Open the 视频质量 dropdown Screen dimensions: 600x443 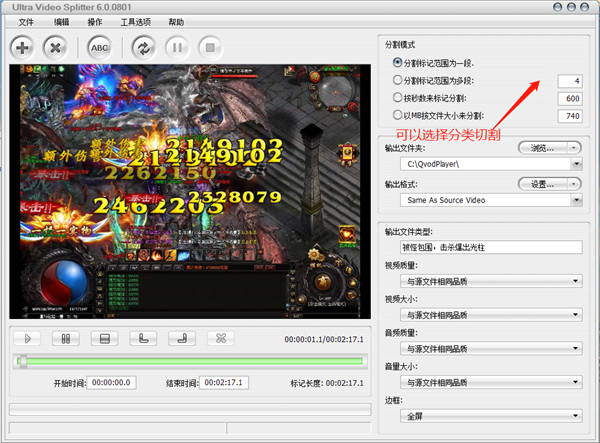pyautogui.click(x=491, y=282)
